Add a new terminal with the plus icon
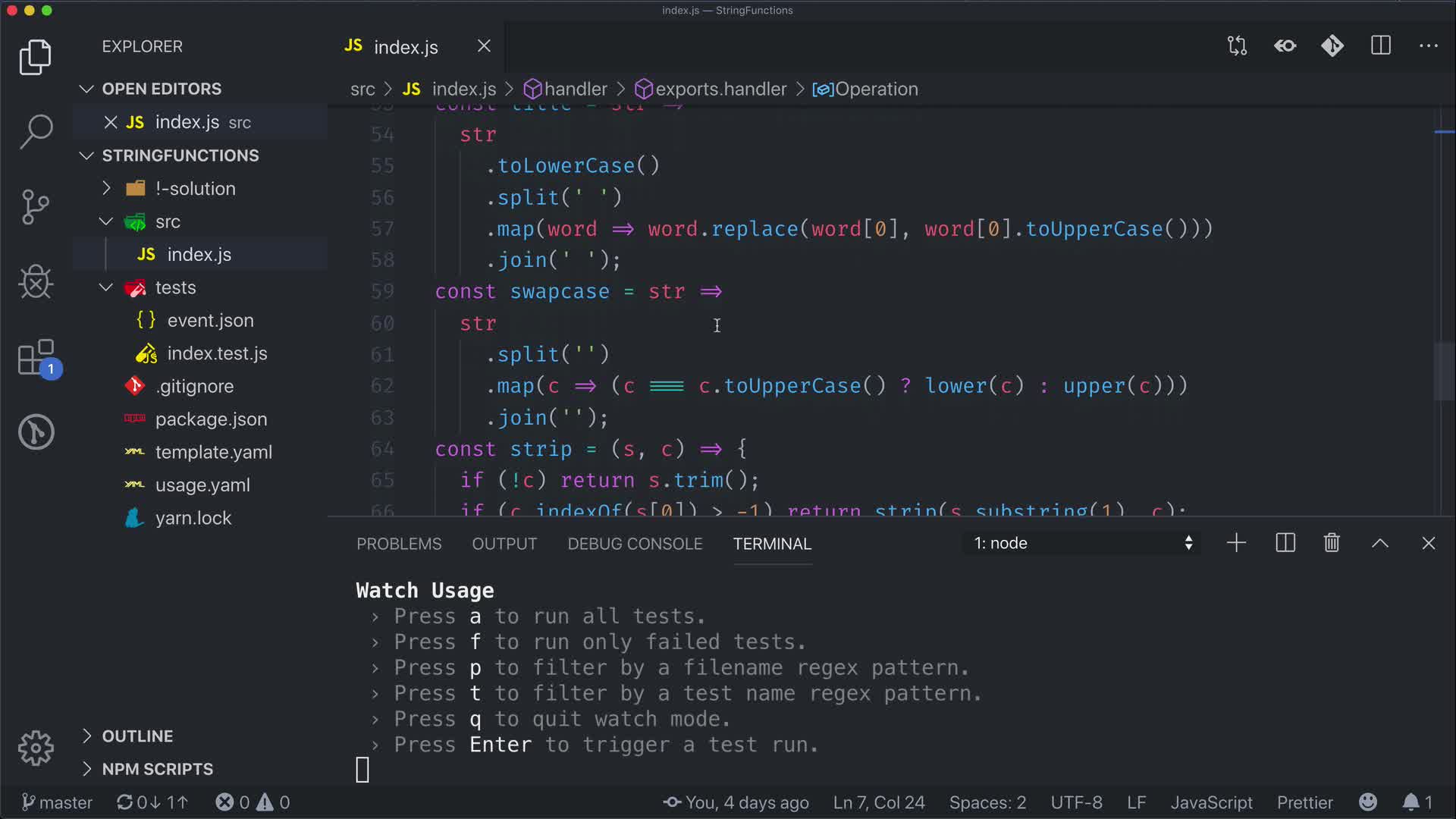 (1236, 543)
